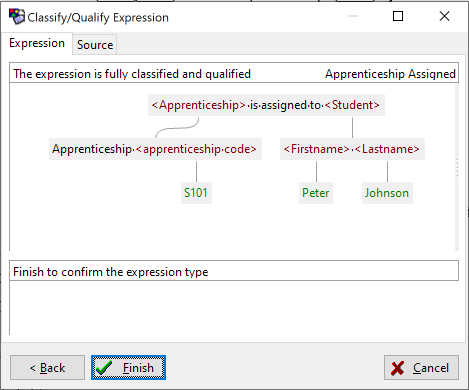This screenshot has height=390, width=469.
Task: Click the 'Apprenticeship Assigned' type name
Action: (x=390, y=74)
